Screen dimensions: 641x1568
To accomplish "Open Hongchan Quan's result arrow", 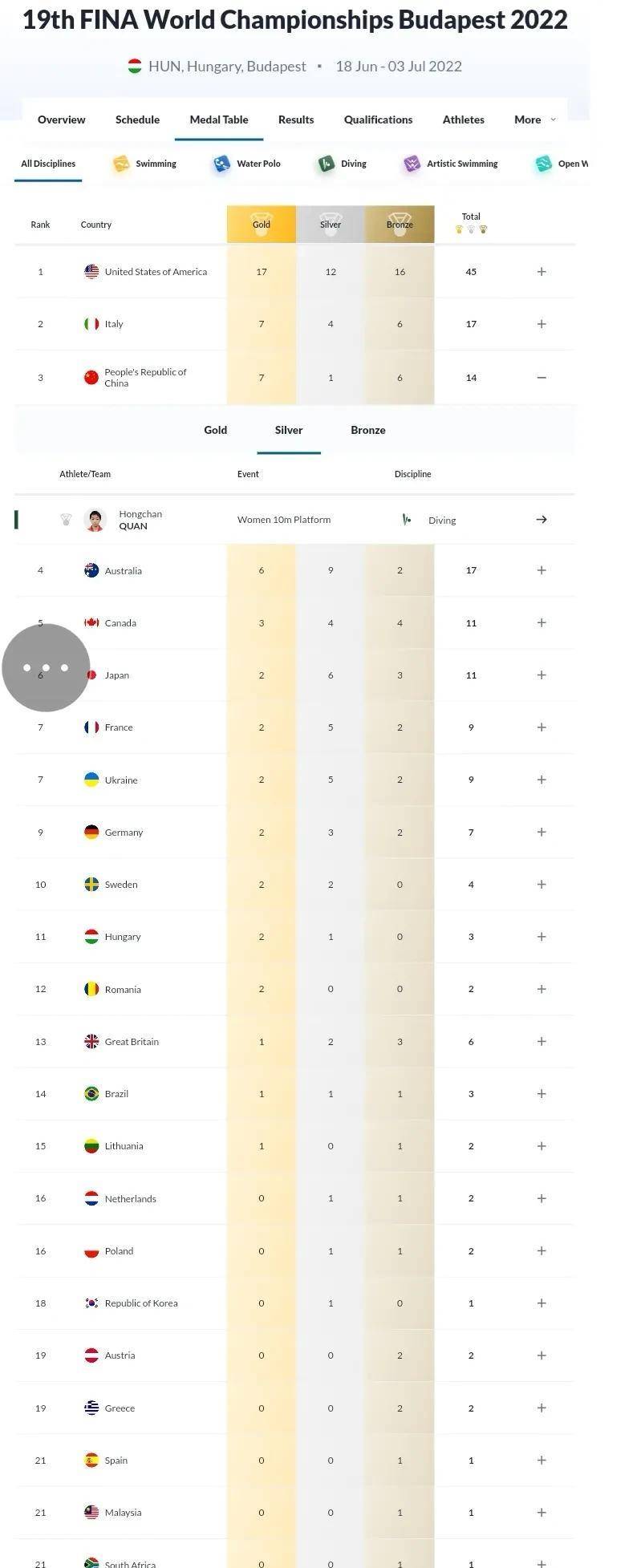I will (x=542, y=520).
